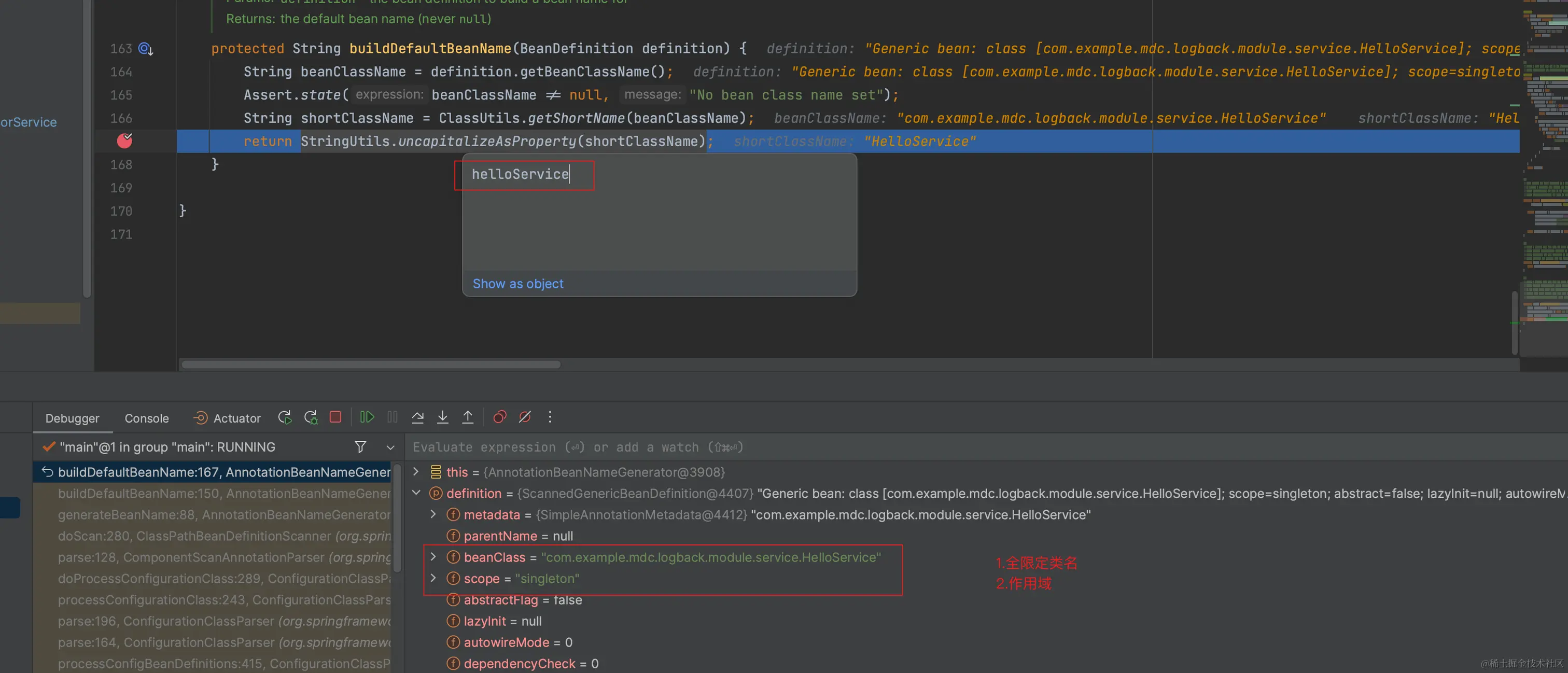1568x673 pixels.
Task: Switch to the Console tab
Action: [146, 418]
